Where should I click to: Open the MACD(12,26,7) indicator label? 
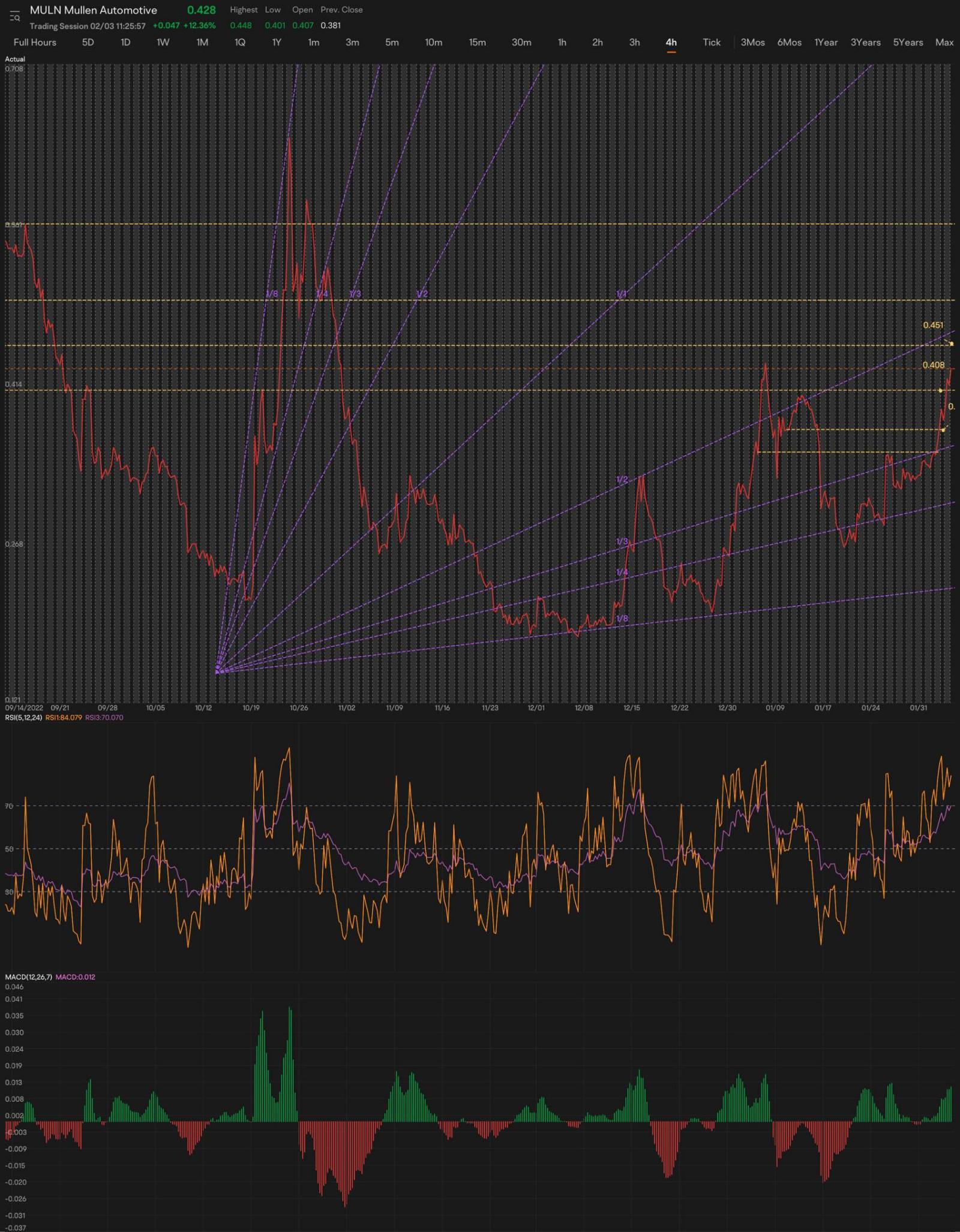point(29,976)
